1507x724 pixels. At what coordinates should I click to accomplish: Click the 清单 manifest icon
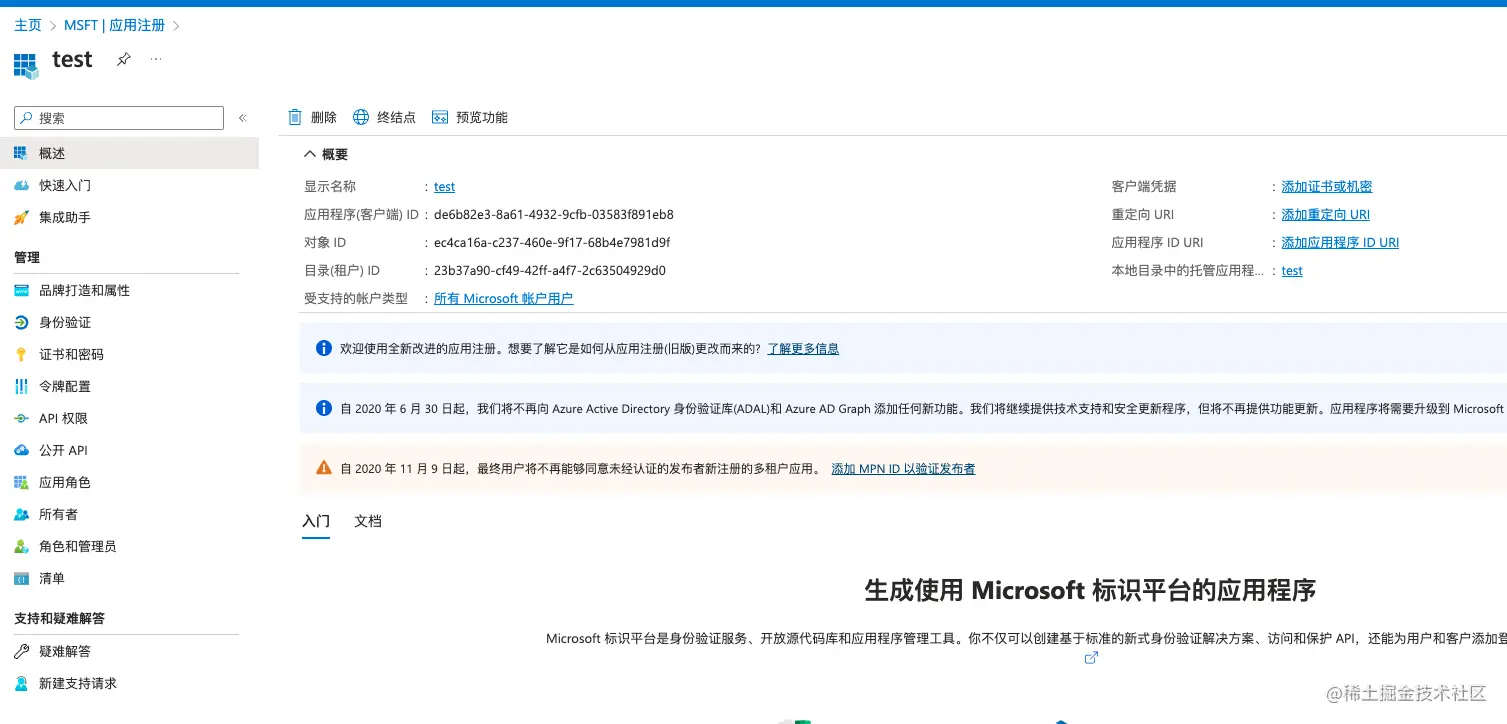click(x=21, y=578)
